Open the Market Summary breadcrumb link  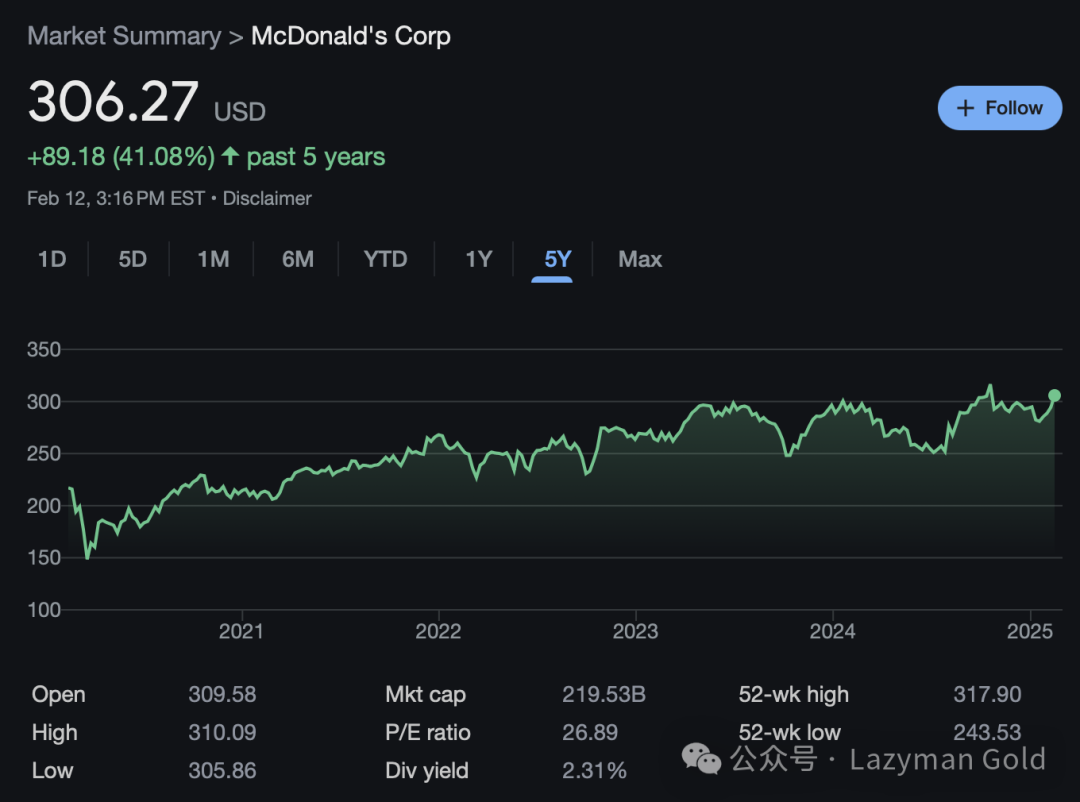(125, 36)
